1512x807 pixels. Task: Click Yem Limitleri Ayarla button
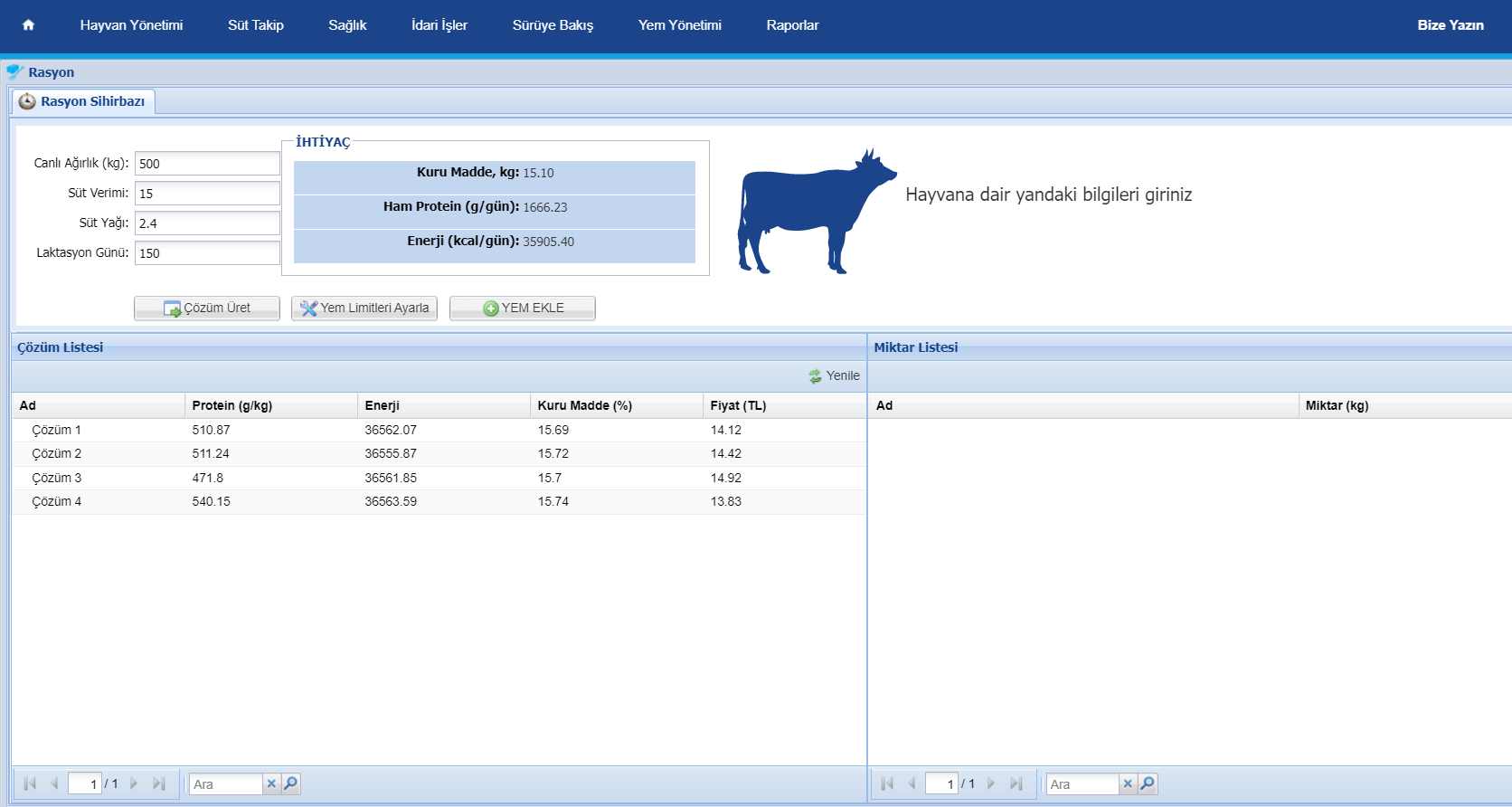pyautogui.click(x=364, y=309)
